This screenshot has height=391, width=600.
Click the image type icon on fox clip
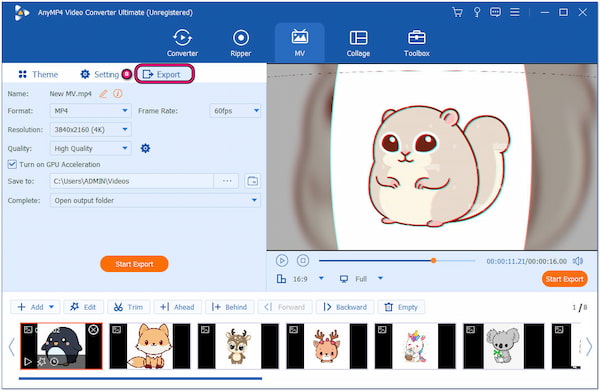(x=117, y=330)
